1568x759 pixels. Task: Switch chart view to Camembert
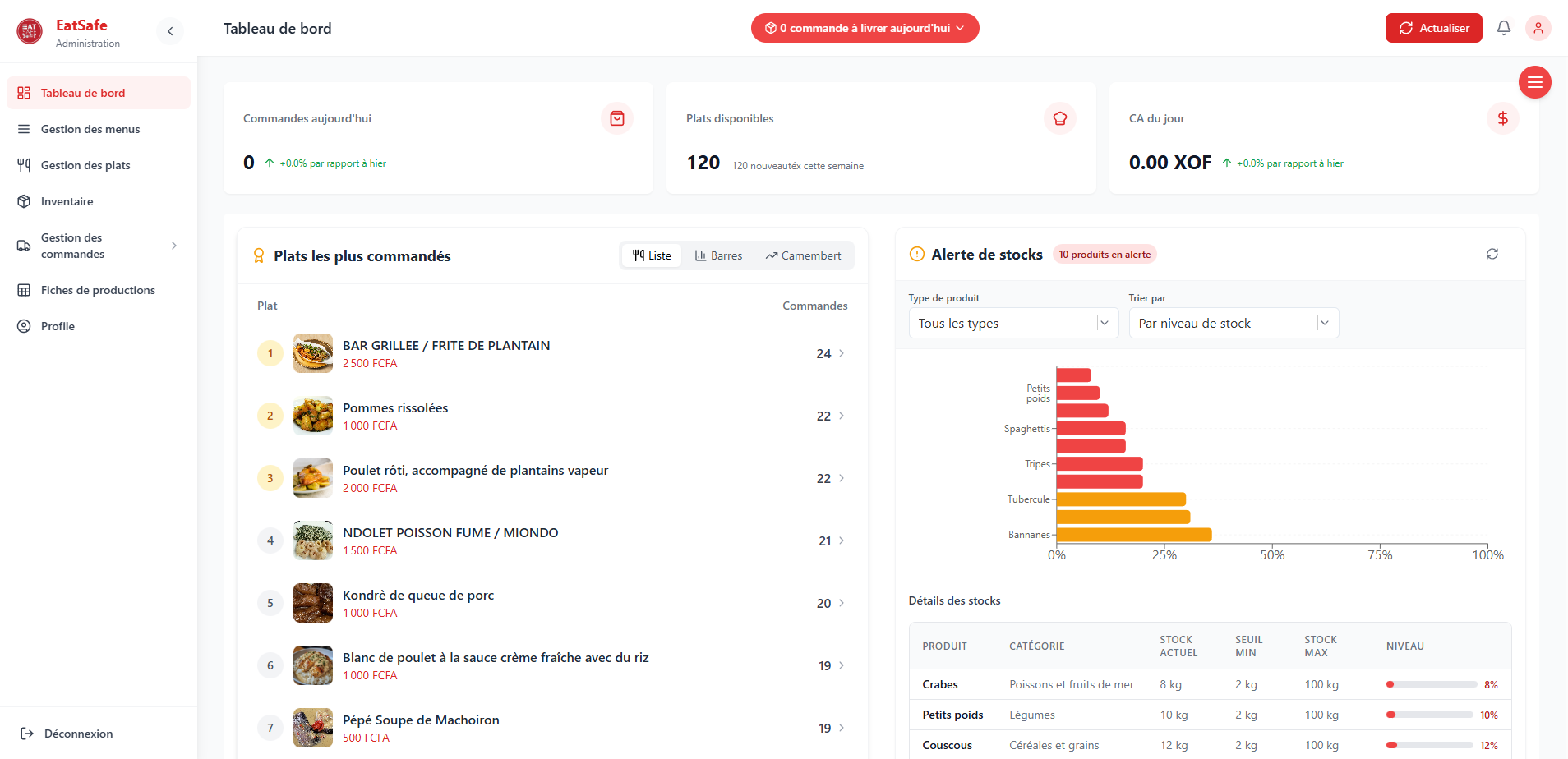(x=803, y=255)
